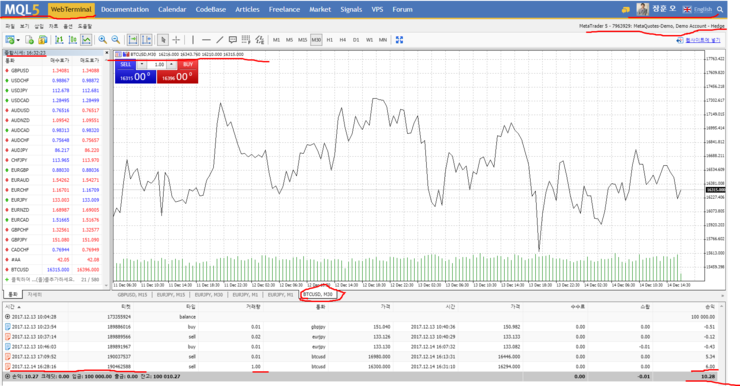740x386 pixels.
Task: Open the BTCUSD, M30 chart tab
Action: [x=318, y=294]
